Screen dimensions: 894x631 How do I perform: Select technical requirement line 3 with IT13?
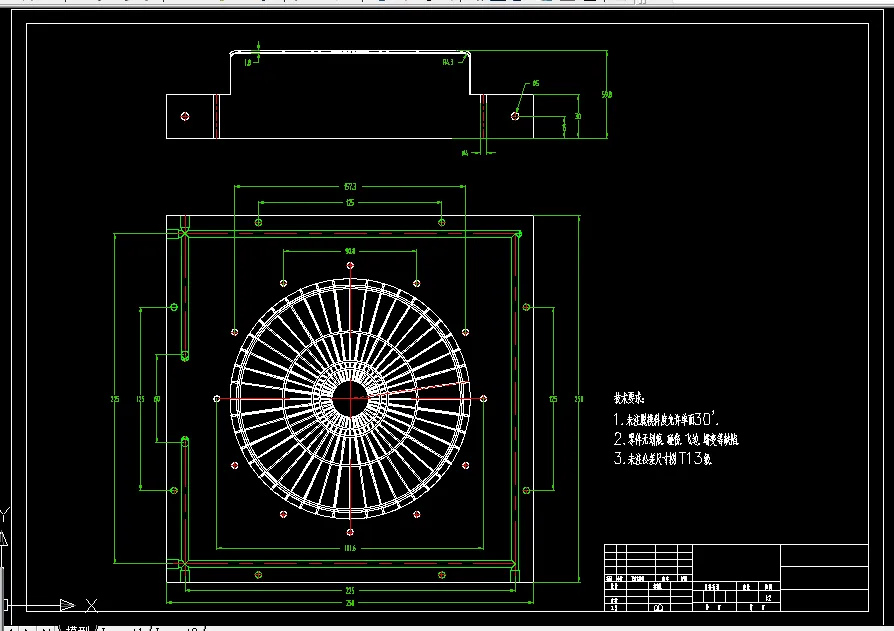pyautogui.click(x=663, y=458)
